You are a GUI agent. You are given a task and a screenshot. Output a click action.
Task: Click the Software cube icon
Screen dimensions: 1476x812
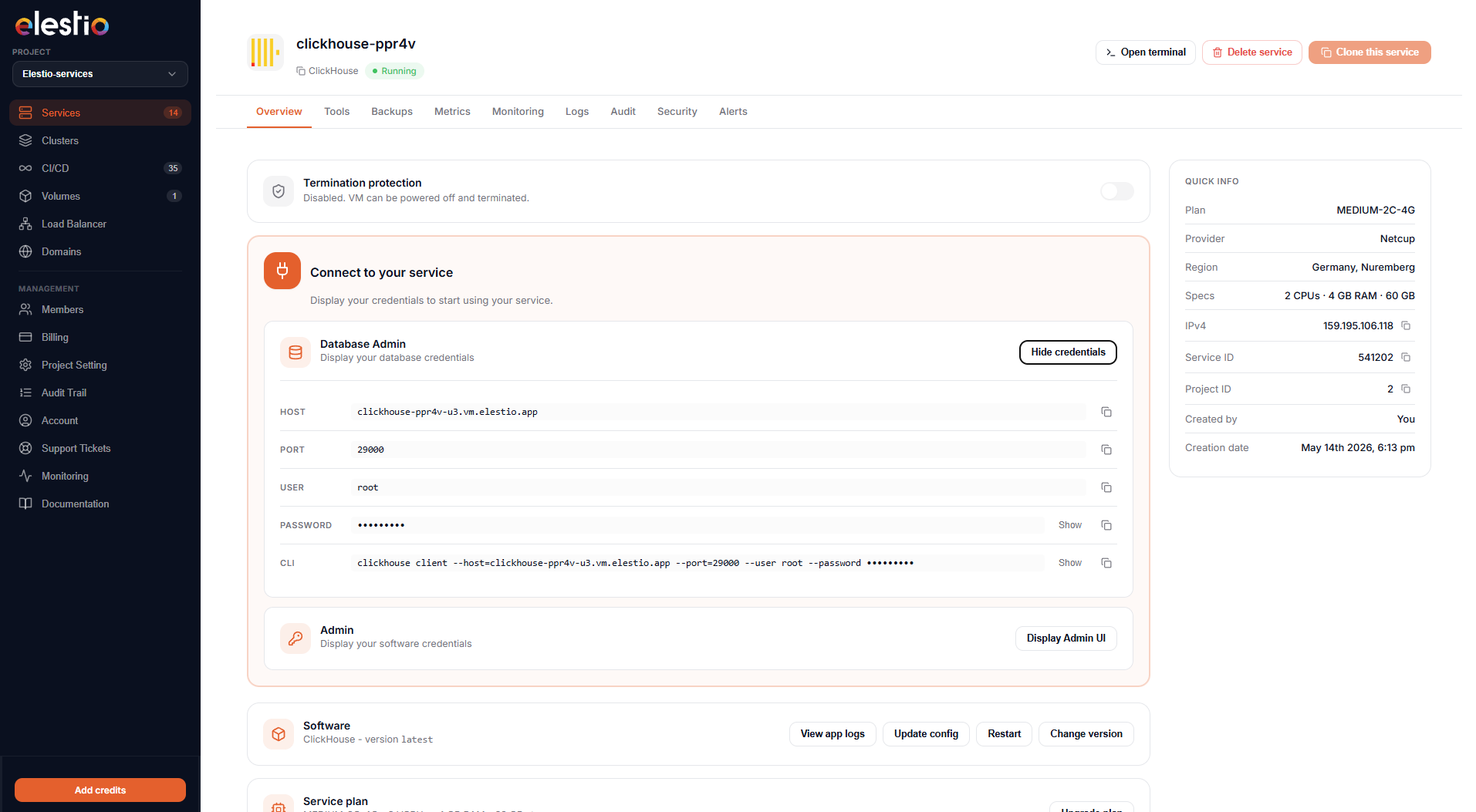pyautogui.click(x=279, y=734)
